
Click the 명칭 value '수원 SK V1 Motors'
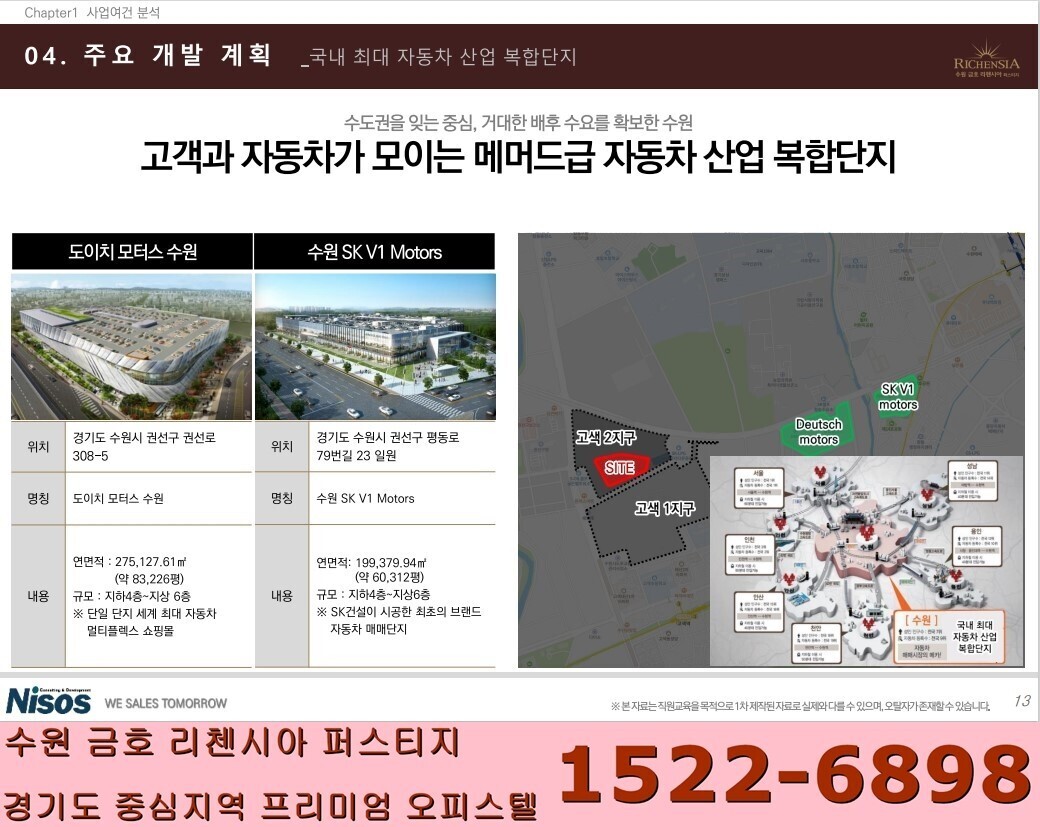[x=365, y=498]
